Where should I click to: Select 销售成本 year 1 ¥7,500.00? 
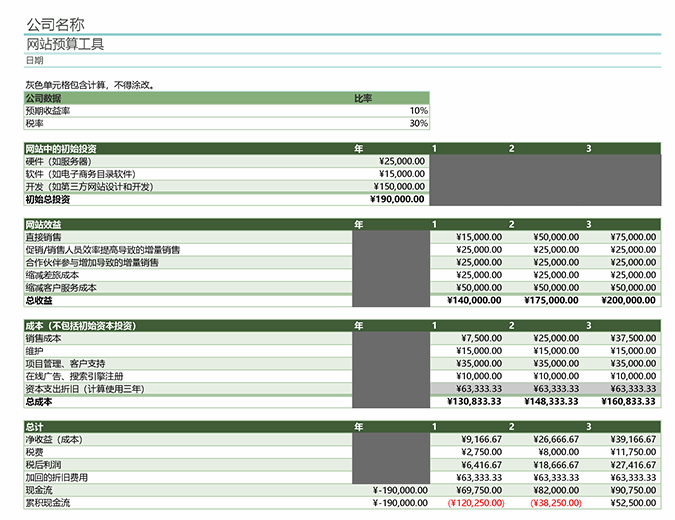pyautogui.click(x=481, y=338)
